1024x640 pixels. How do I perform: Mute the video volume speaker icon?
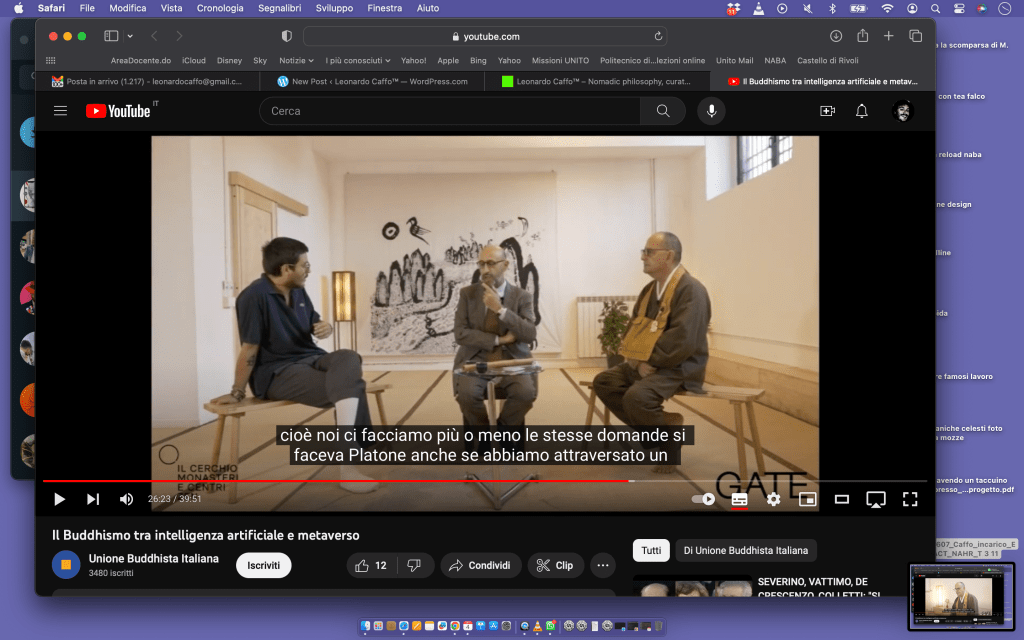click(x=127, y=499)
